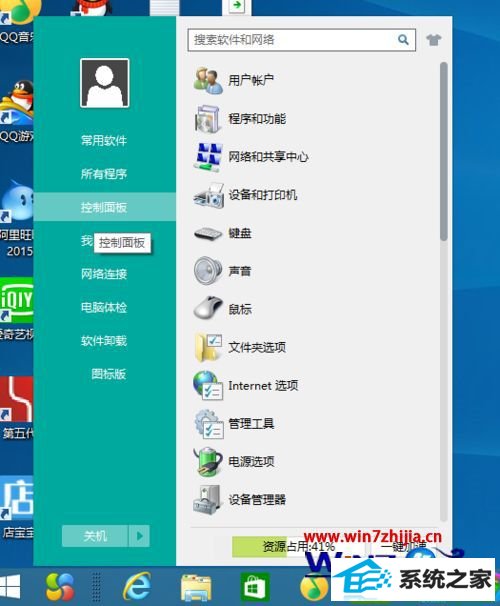
Task: Click the Windows Start button on taskbar
Action: [10, 587]
